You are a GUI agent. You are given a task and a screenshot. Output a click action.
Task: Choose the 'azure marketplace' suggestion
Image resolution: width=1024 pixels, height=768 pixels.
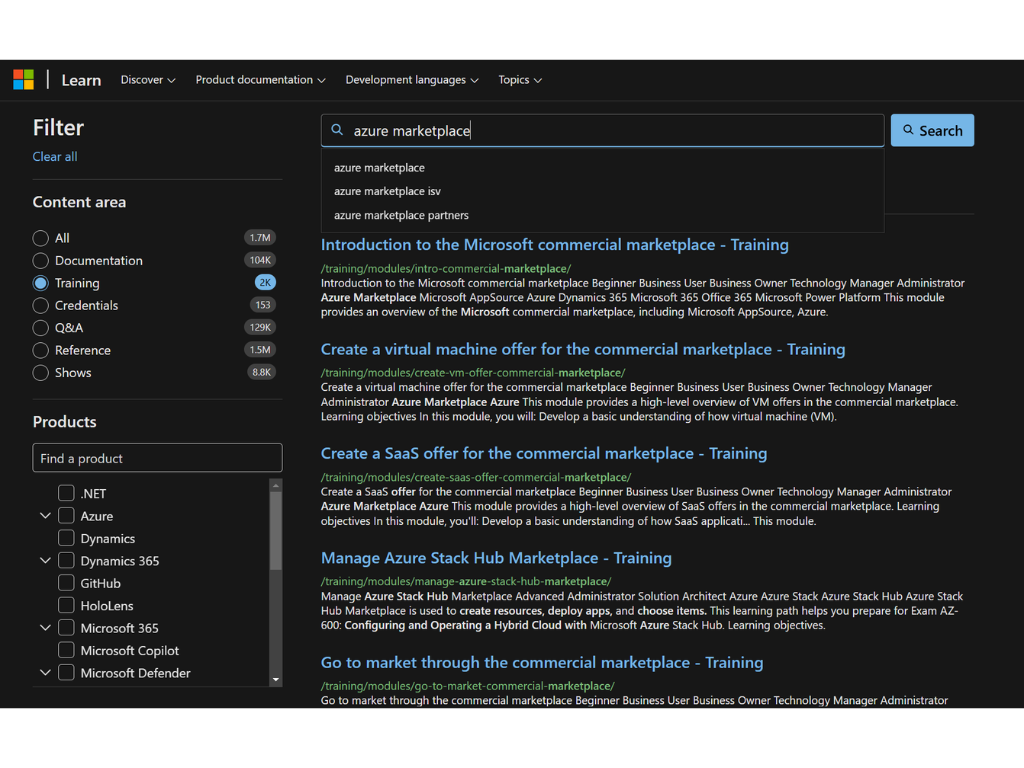coord(379,168)
